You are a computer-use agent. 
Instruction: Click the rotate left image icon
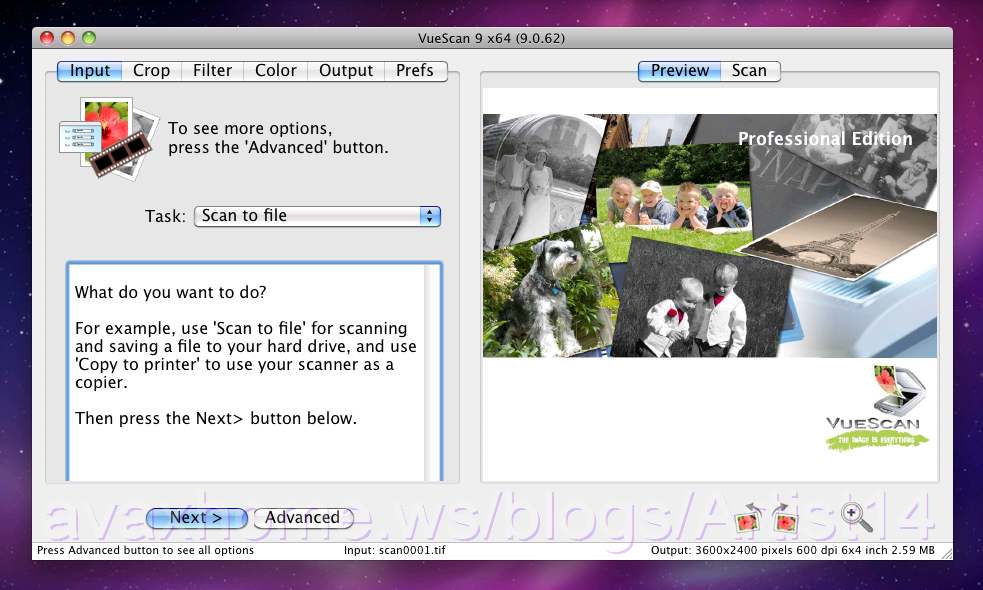(x=748, y=518)
